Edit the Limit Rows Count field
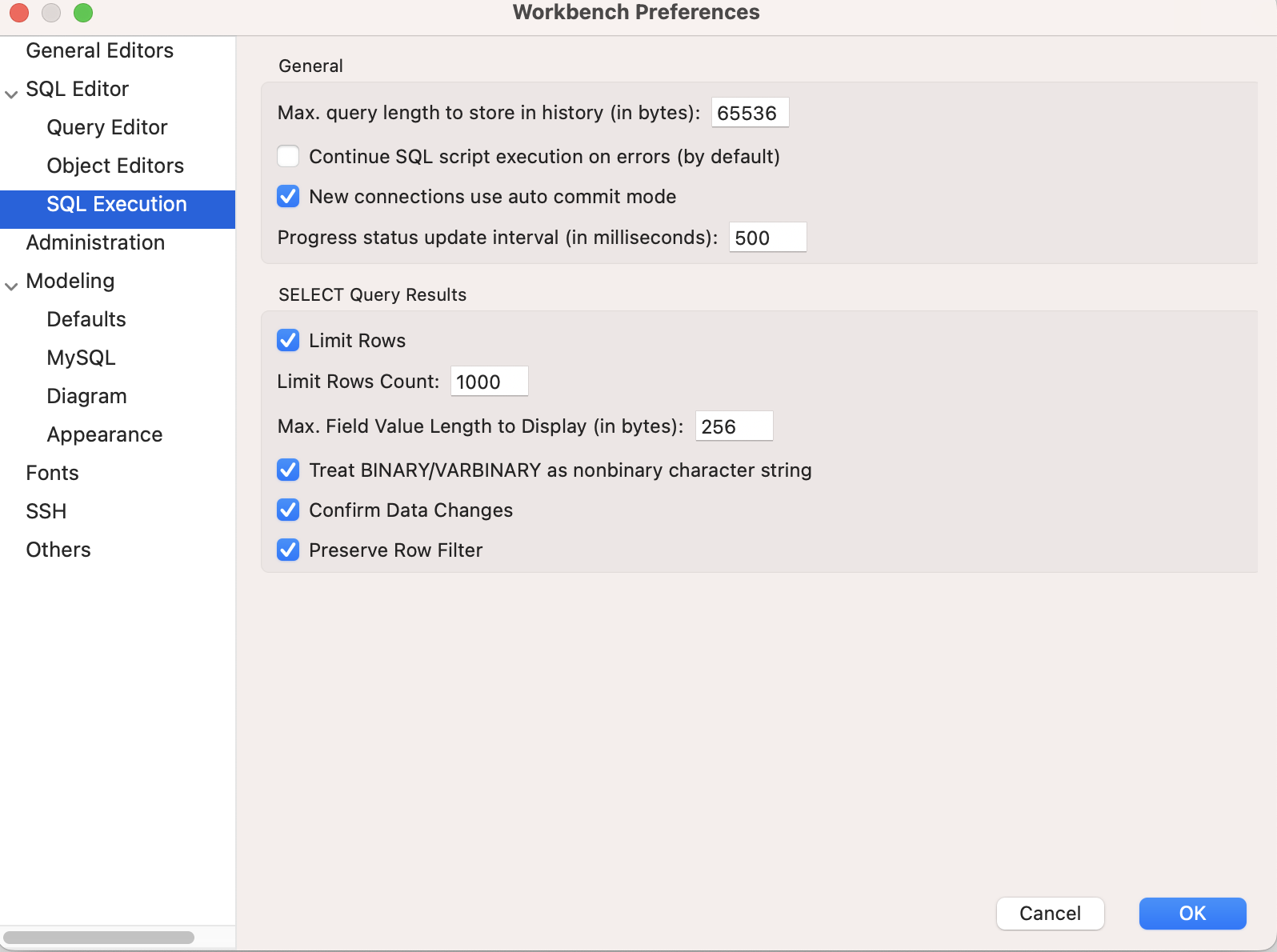The width and height of the screenshot is (1277, 952). [x=489, y=382]
